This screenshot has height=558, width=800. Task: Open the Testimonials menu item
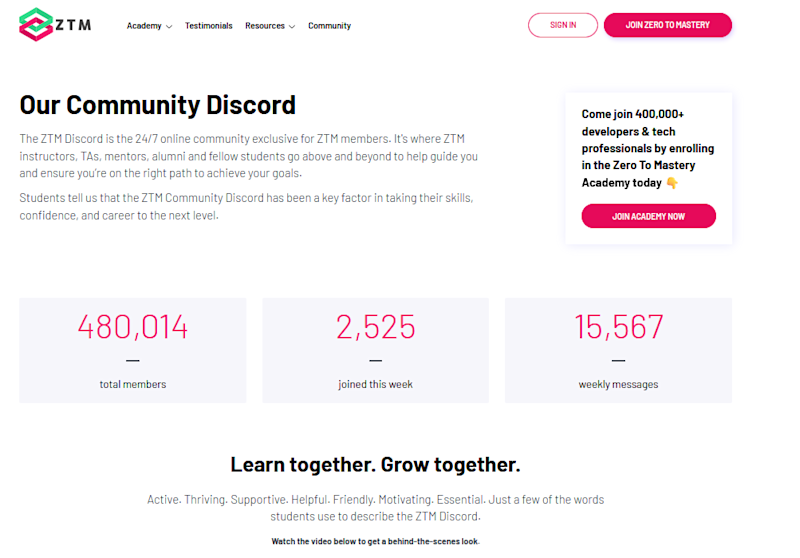208,26
